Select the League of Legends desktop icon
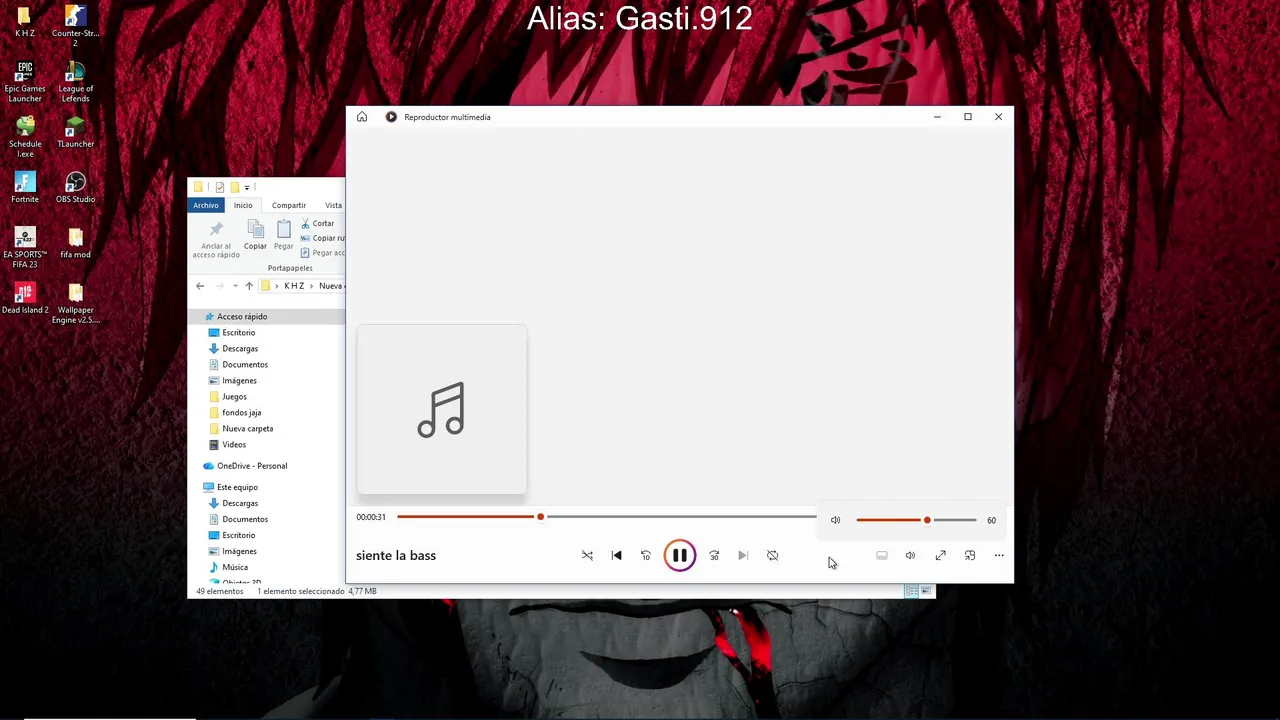This screenshot has height=720, width=1280. [x=75, y=82]
